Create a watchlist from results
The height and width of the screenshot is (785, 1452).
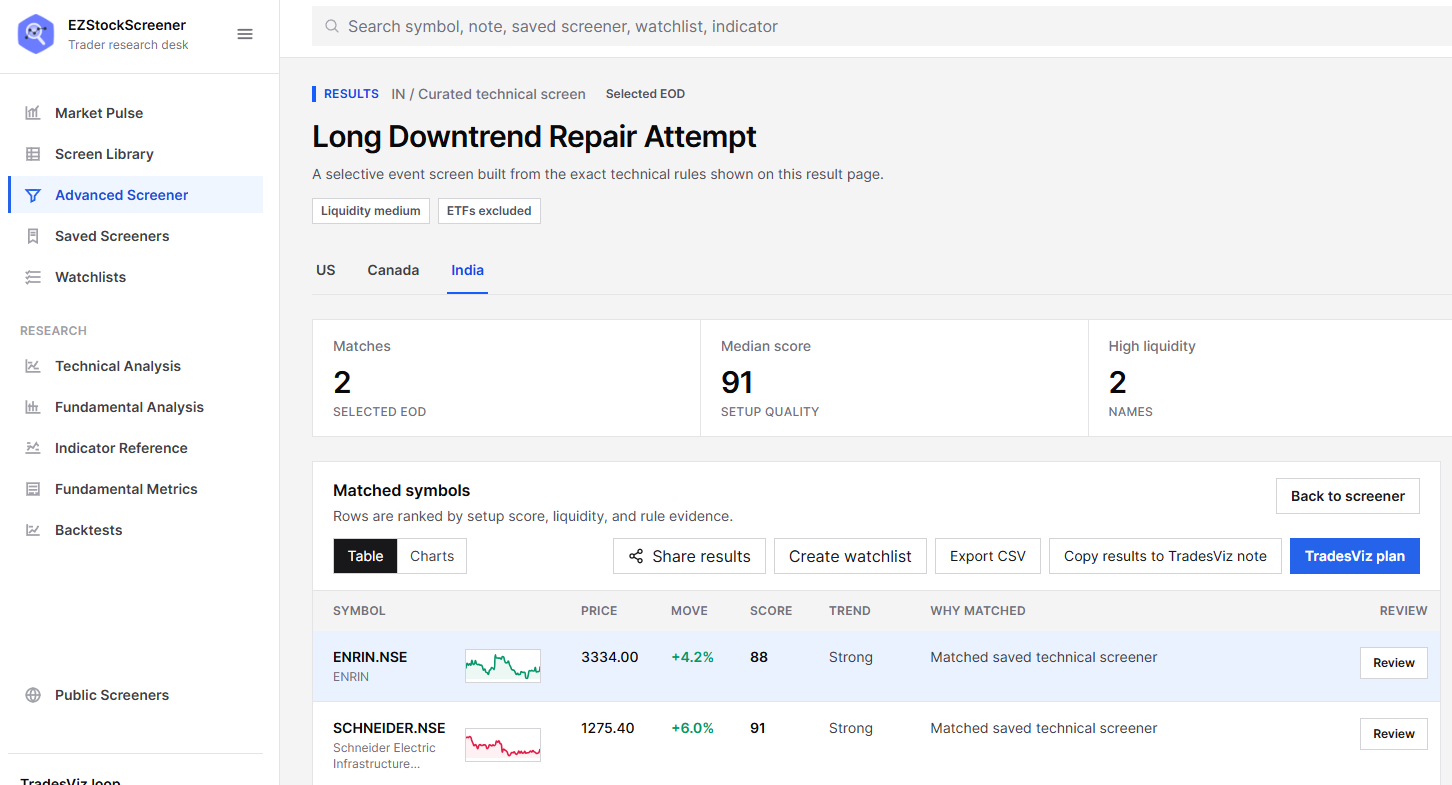pyautogui.click(x=850, y=556)
